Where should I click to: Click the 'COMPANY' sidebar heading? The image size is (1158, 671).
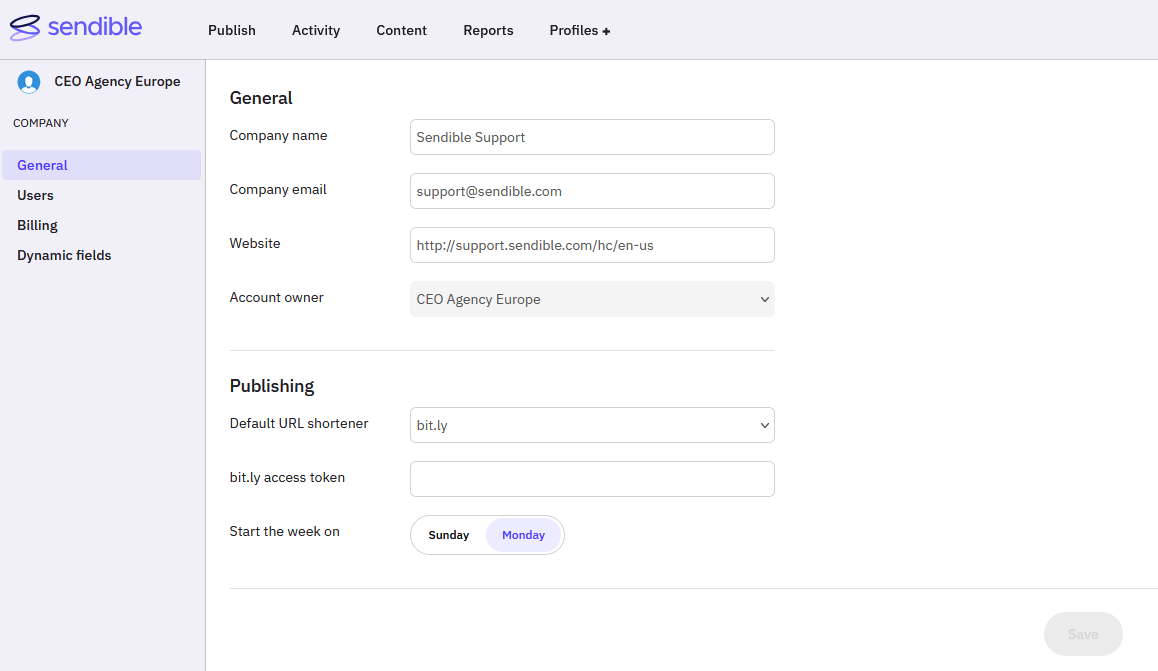(x=41, y=123)
